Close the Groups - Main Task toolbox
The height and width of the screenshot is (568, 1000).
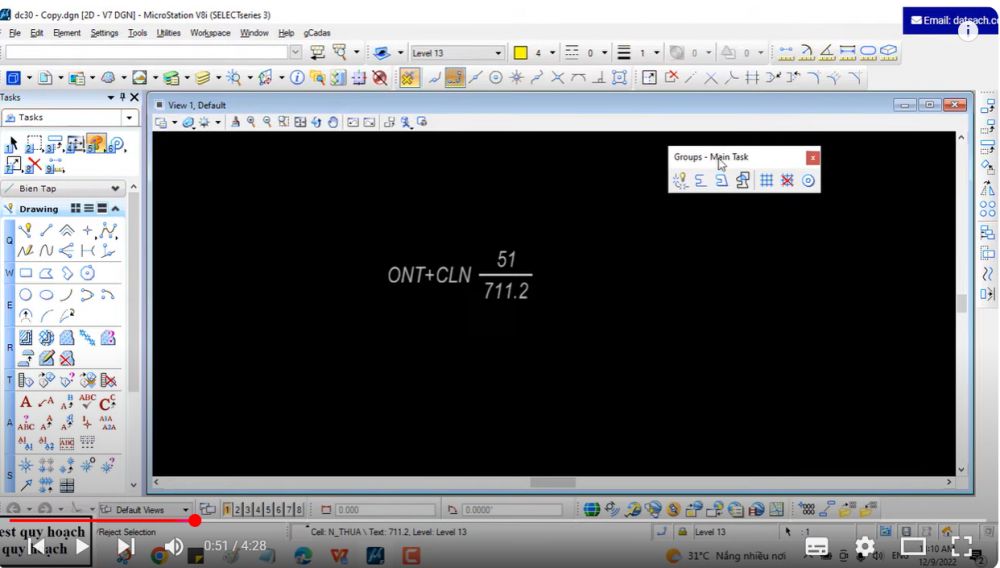[x=813, y=157]
